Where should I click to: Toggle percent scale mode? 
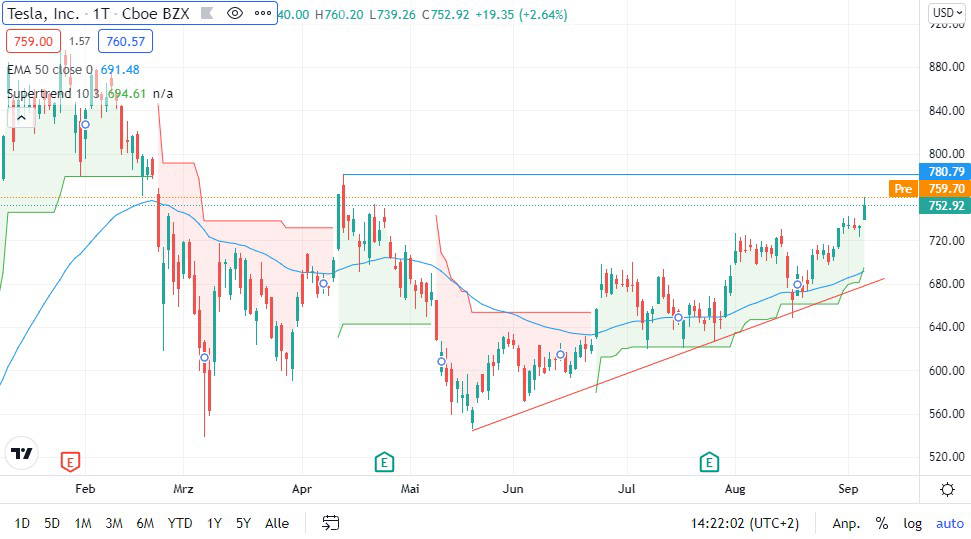(882, 524)
